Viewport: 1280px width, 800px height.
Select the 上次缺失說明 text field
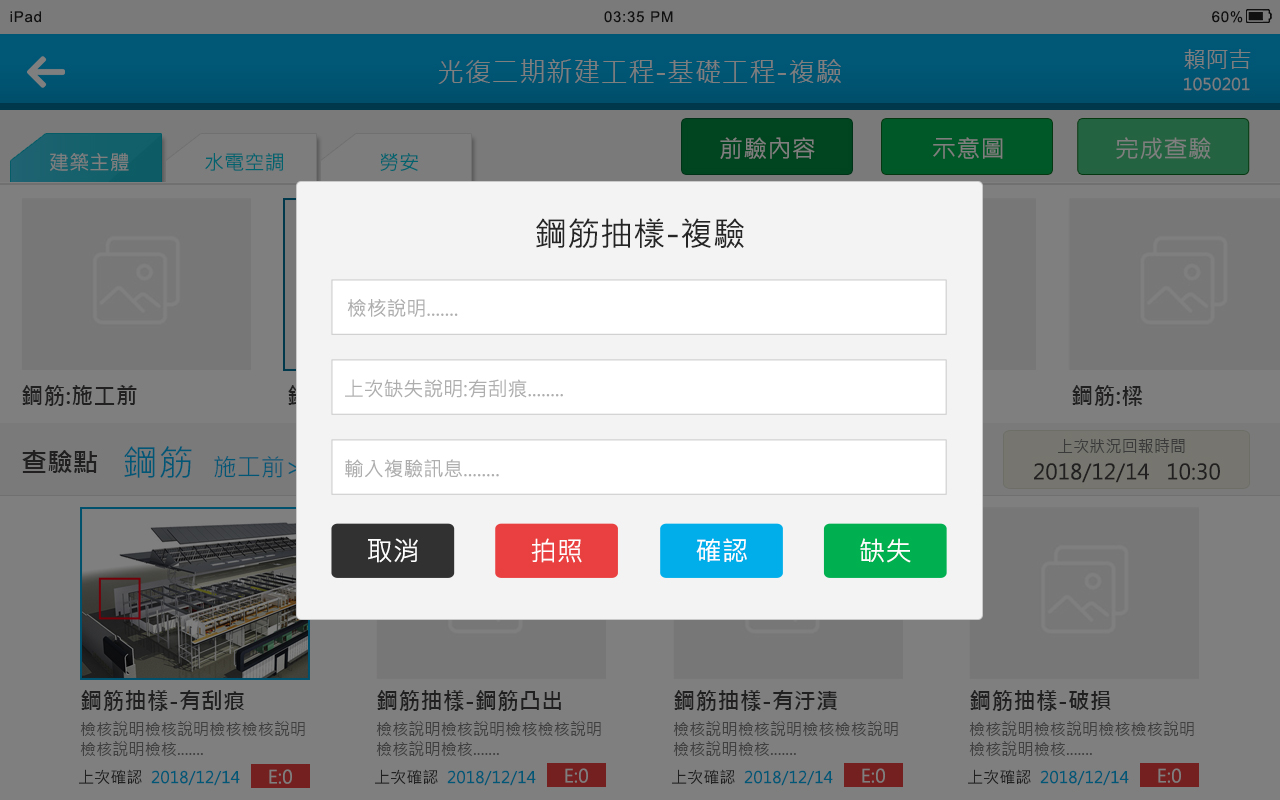[x=638, y=388]
